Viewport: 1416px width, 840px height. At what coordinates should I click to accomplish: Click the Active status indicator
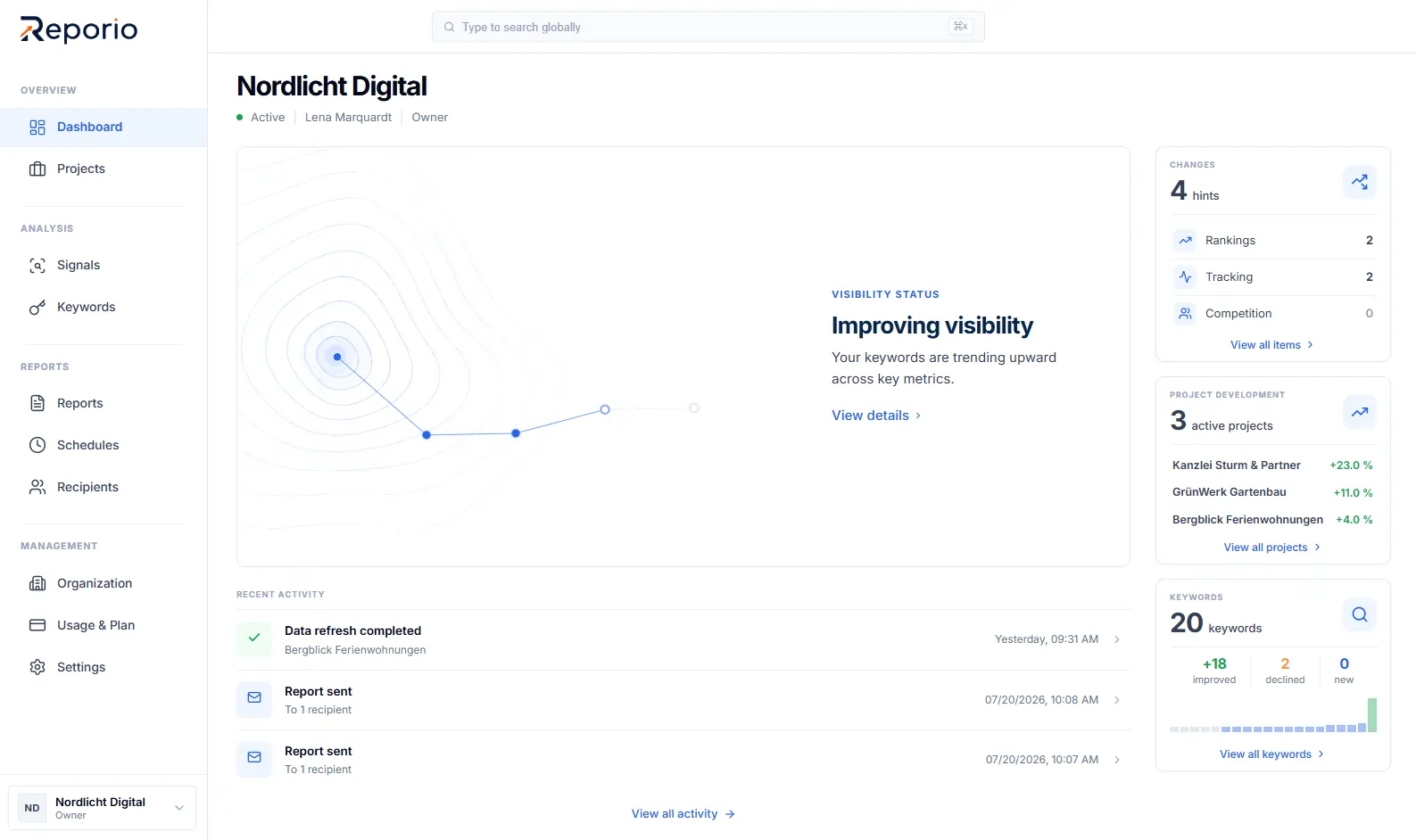click(261, 118)
